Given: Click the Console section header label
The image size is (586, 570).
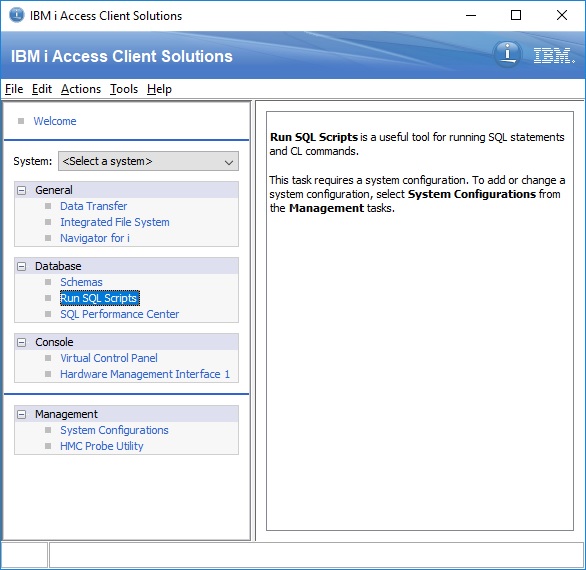Looking at the screenshot, I should [x=54, y=342].
